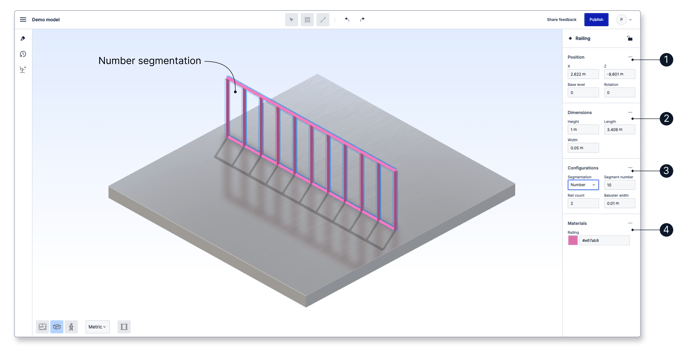Open the pink Railing material swatch
The image size is (688, 362).
click(573, 240)
